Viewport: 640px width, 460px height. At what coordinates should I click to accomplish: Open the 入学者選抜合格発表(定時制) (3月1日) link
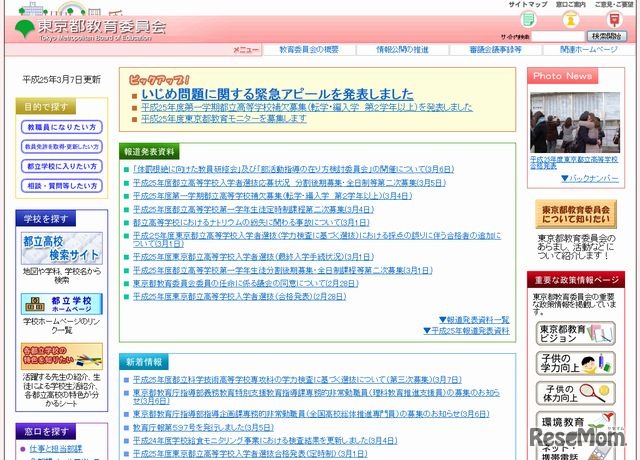click(x=250, y=453)
